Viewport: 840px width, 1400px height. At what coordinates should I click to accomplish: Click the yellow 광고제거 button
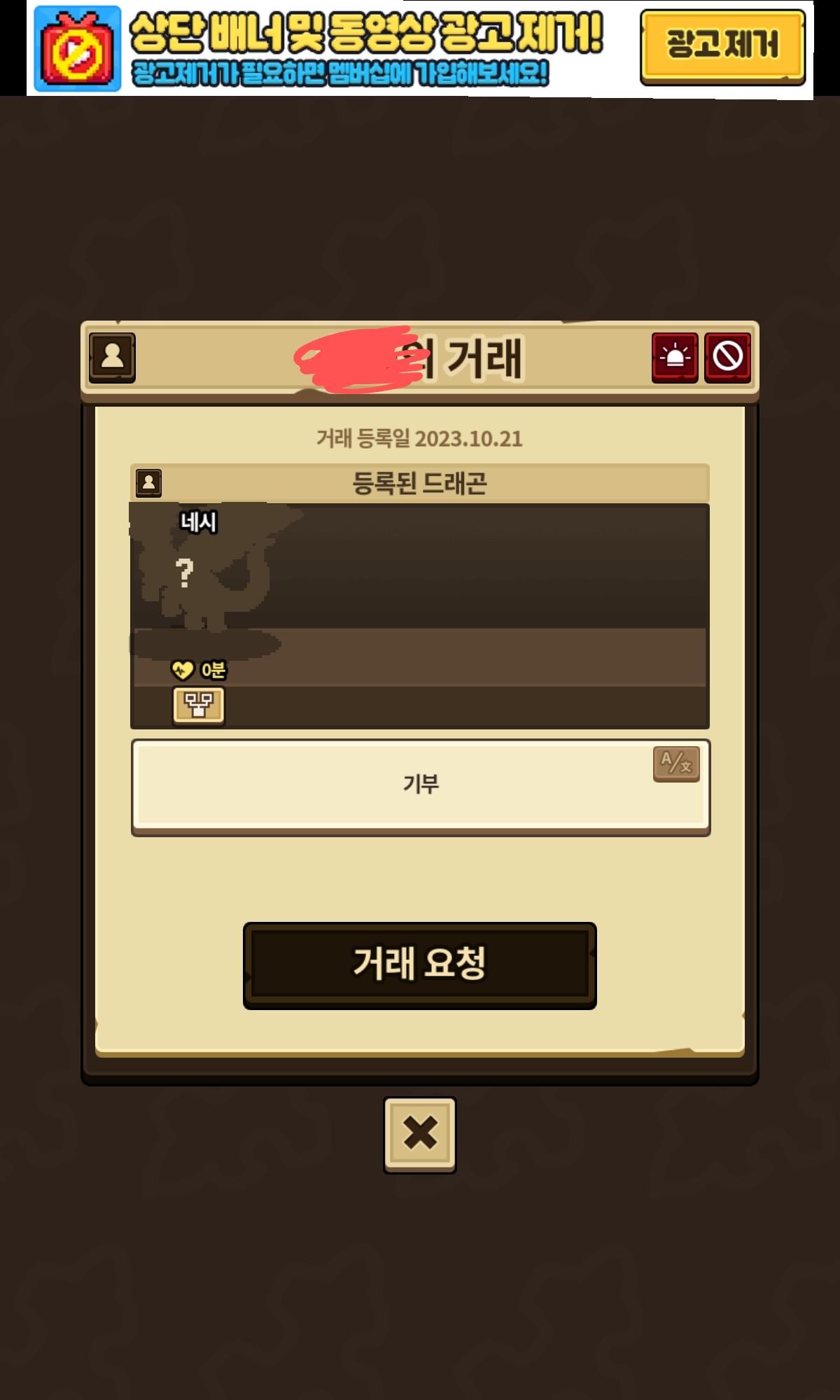pos(722,47)
